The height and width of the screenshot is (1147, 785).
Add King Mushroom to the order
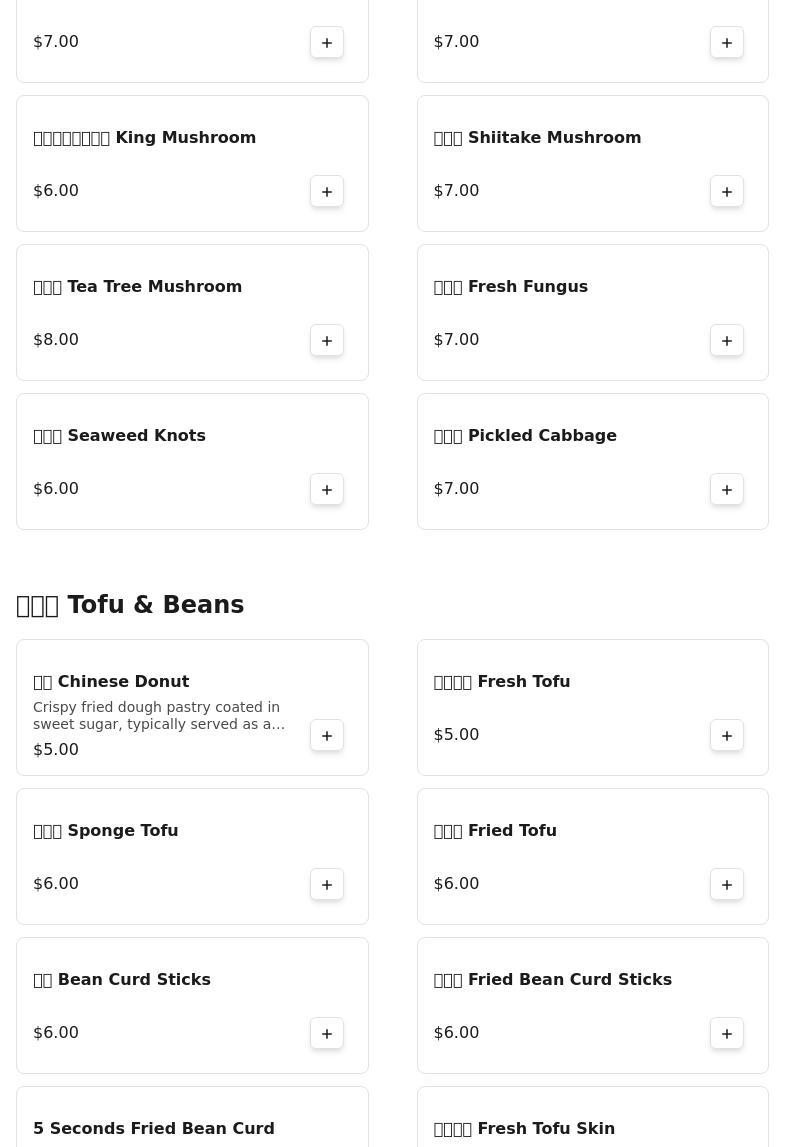pyautogui.click(x=327, y=191)
